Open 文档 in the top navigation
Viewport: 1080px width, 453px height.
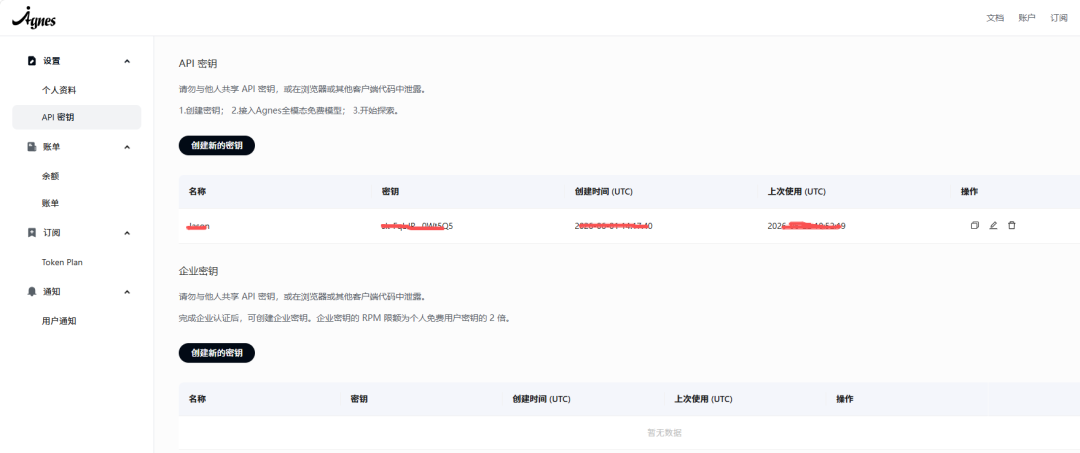pyautogui.click(x=995, y=18)
